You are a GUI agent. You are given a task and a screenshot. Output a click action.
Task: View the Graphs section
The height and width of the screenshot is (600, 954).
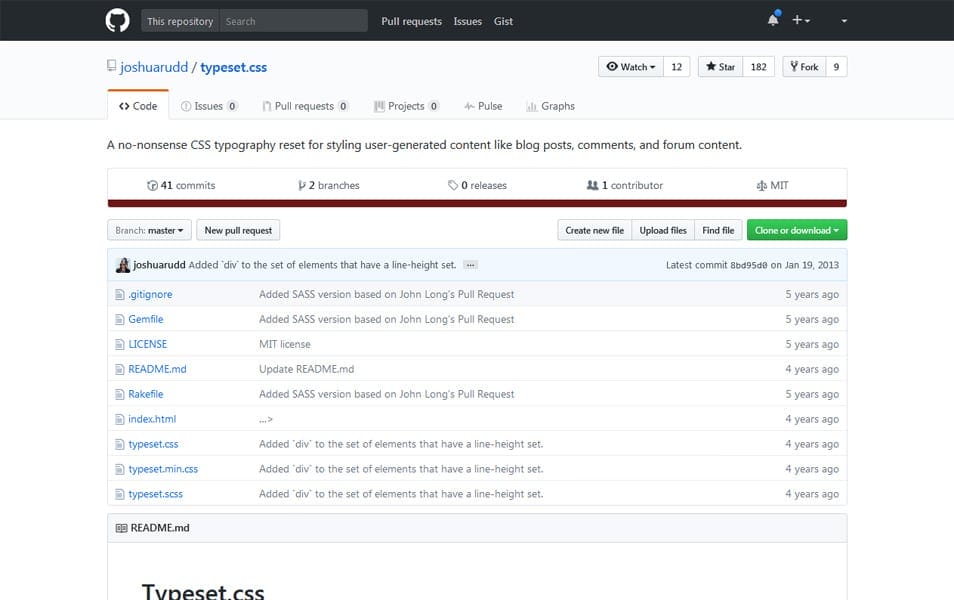(550, 106)
